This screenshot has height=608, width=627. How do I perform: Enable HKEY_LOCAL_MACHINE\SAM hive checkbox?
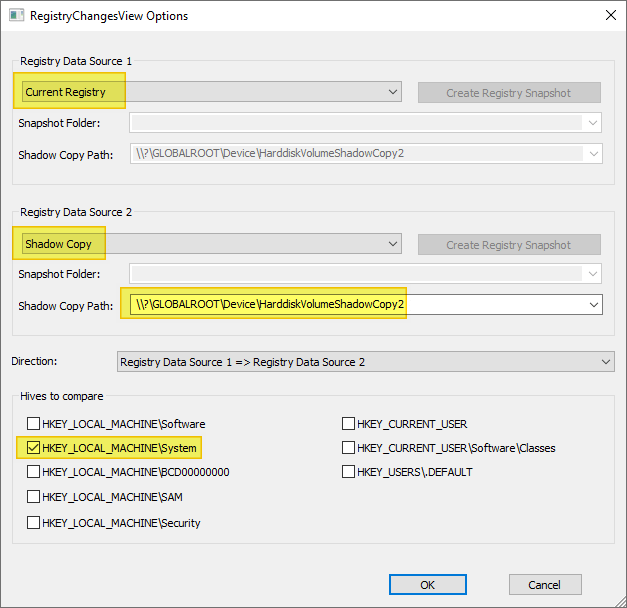(x=33, y=496)
